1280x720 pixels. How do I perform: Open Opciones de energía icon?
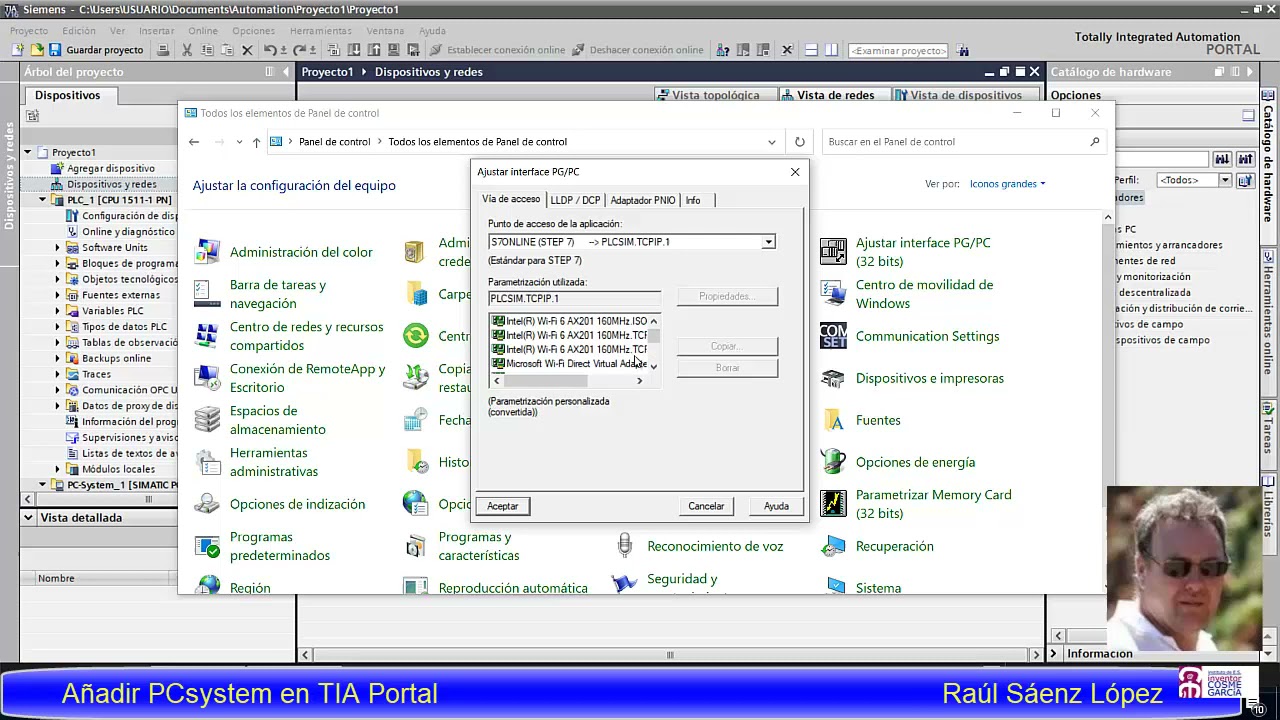click(833, 462)
